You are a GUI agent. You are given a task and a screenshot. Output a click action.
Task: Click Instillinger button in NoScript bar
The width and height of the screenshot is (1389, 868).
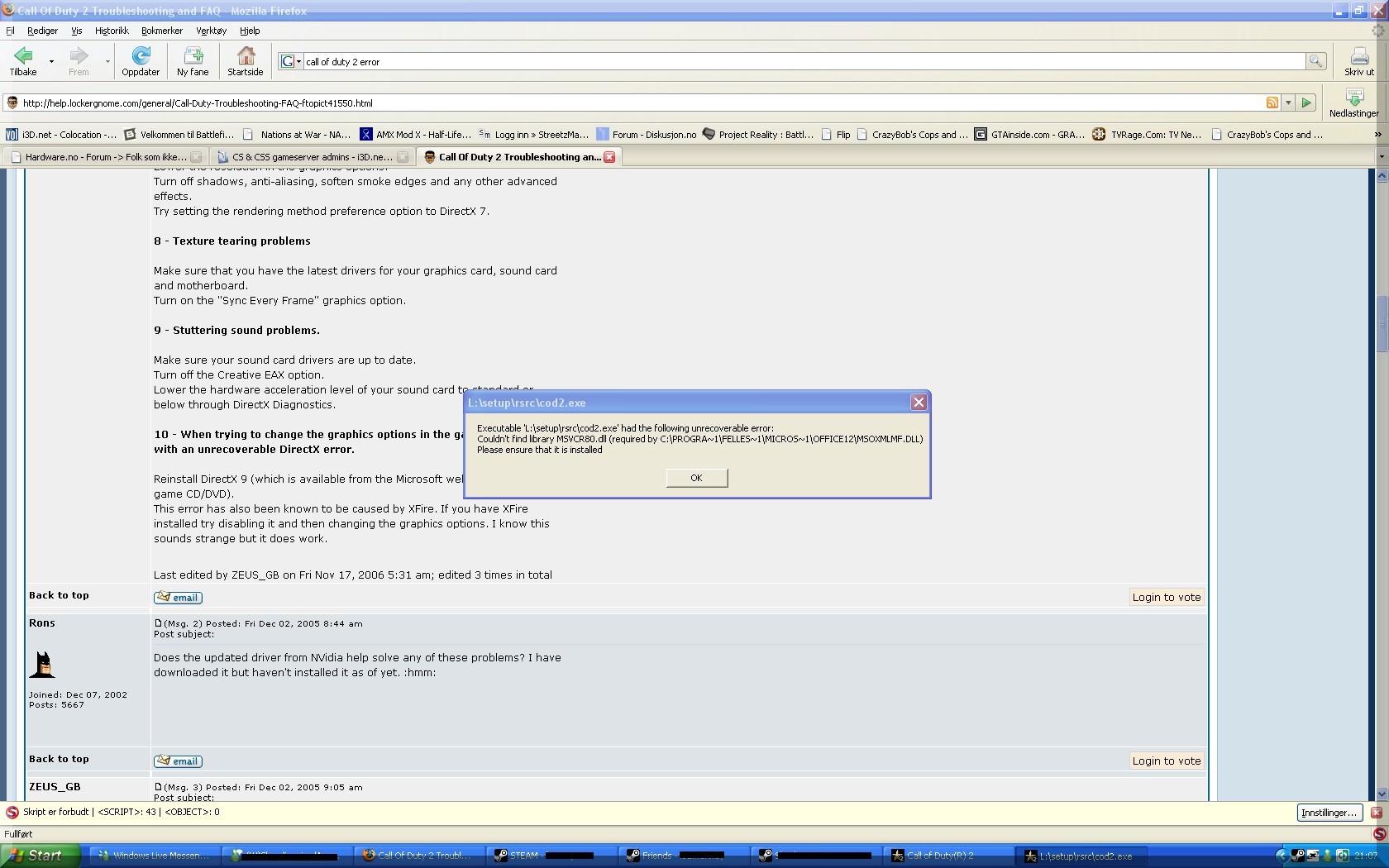[1329, 813]
